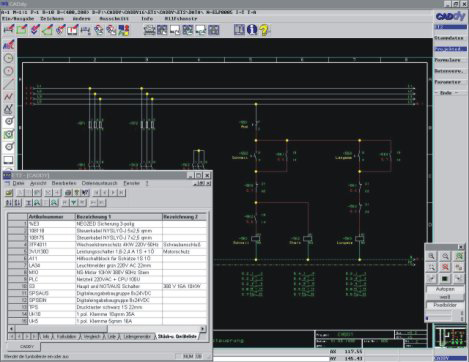Select the ABC text tool in left toolbar
The height and width of the screenshot is (362, 469).
tap(9, 45)
